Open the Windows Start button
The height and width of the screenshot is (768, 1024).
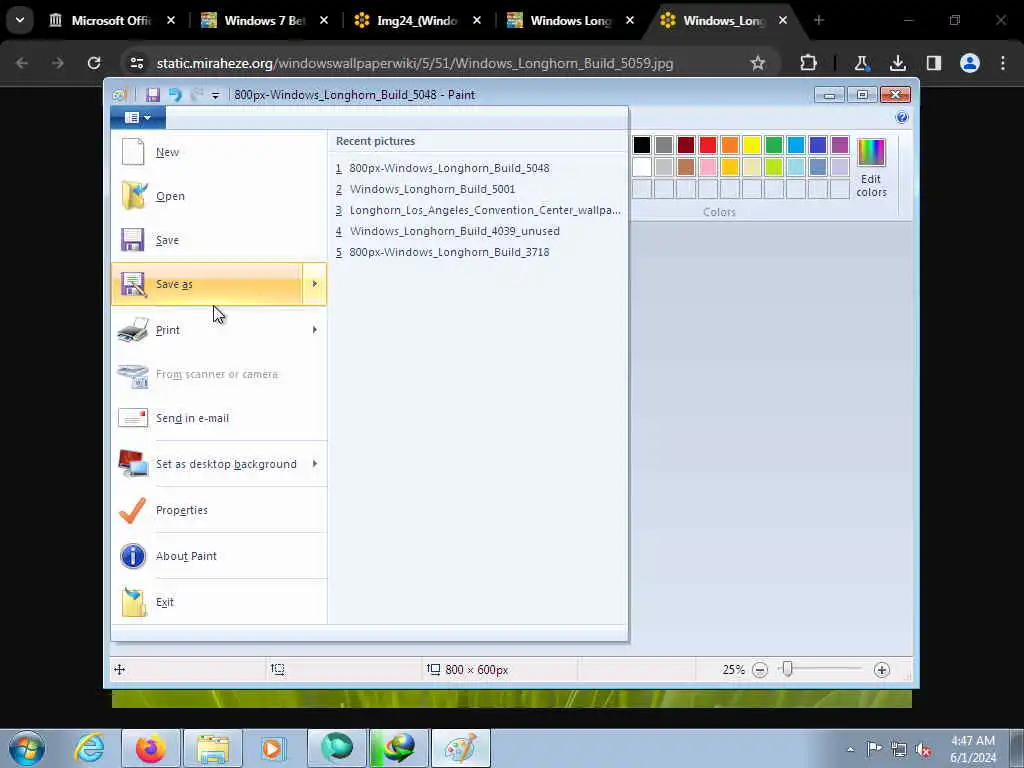coord(27,748)
